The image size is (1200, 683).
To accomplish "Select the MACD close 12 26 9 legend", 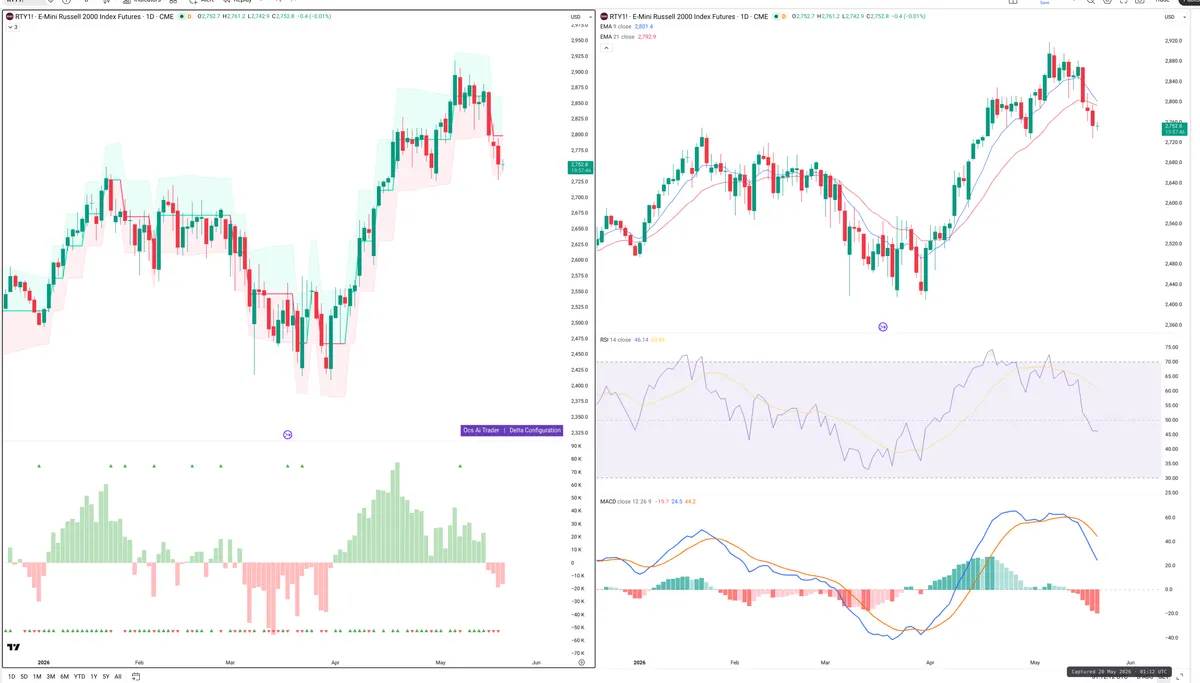I will point(625,501).
